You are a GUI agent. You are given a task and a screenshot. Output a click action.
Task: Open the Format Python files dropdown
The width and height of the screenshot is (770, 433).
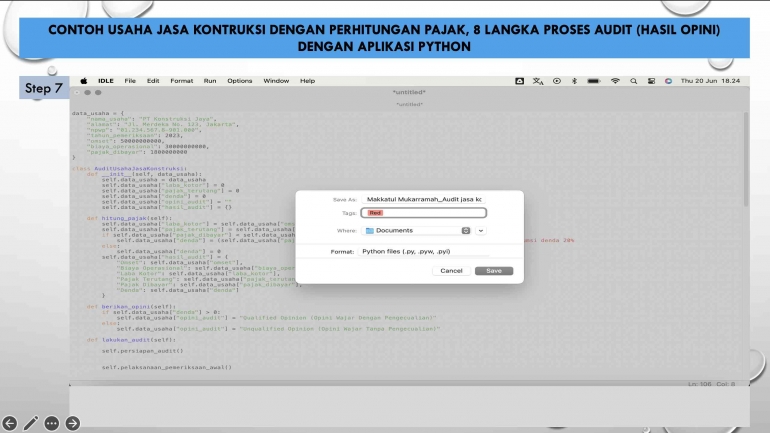tap(424, 251)
